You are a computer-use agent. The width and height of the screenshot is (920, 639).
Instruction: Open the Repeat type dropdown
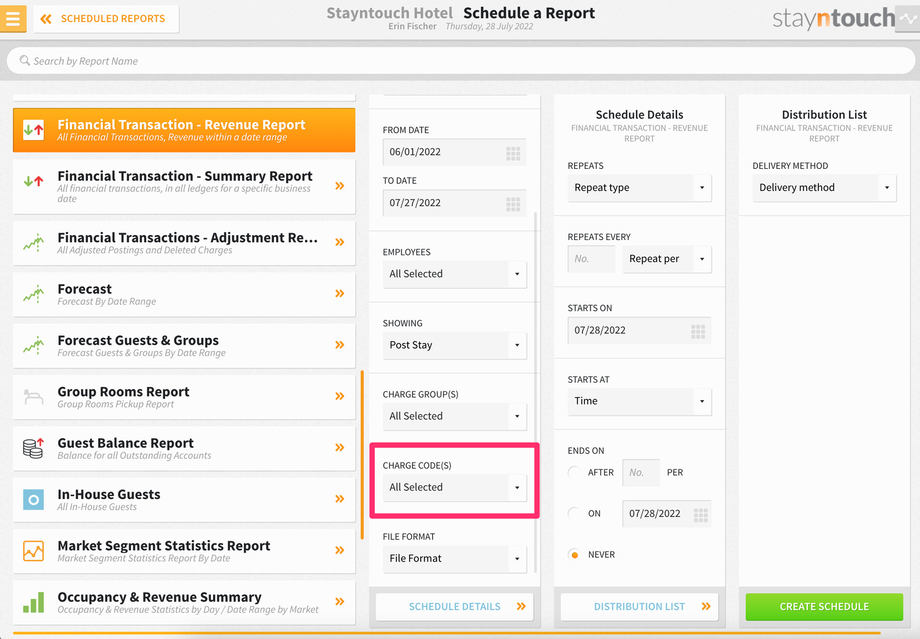[x=640, y=188]
